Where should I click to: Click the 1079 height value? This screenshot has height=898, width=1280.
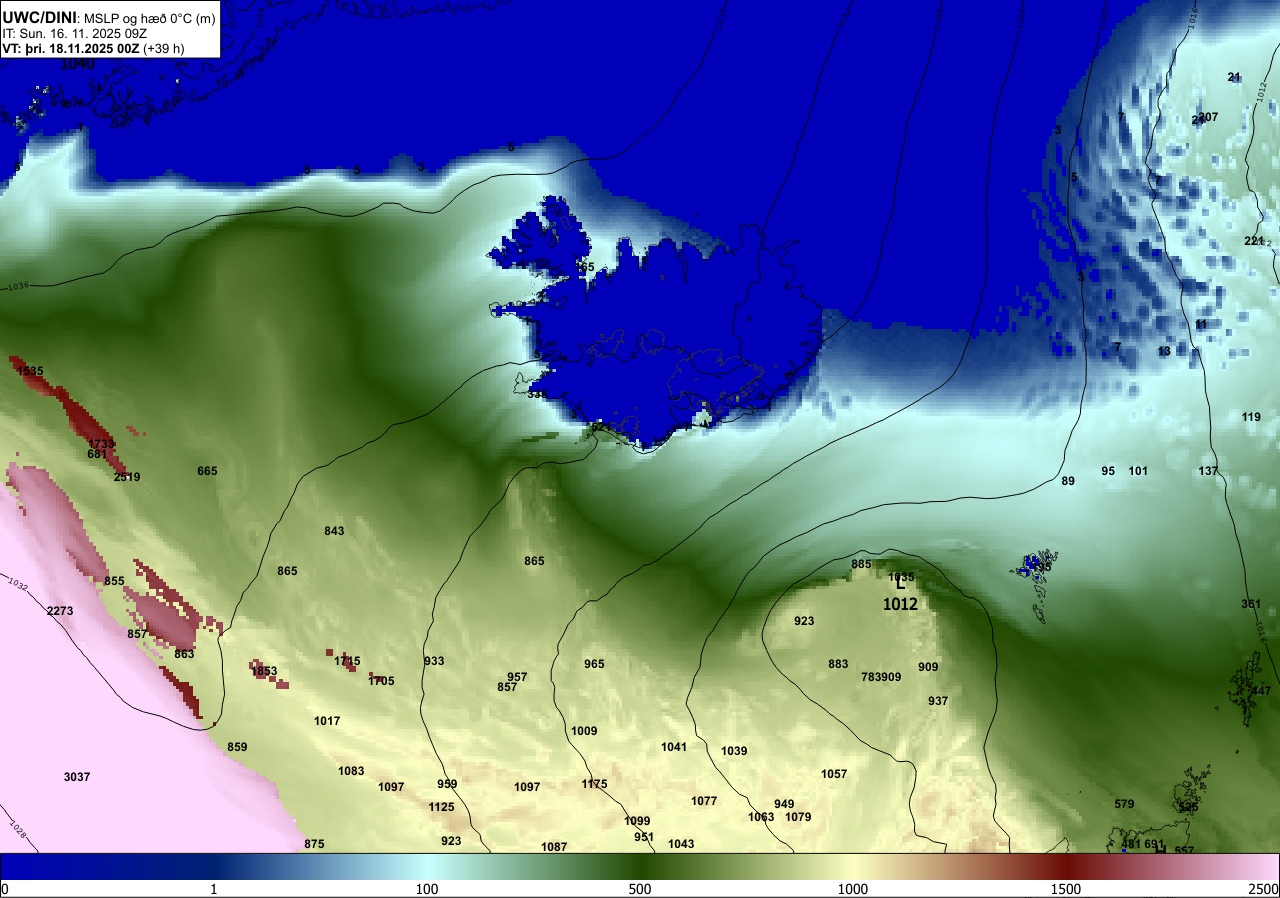(x=798, y=817)
